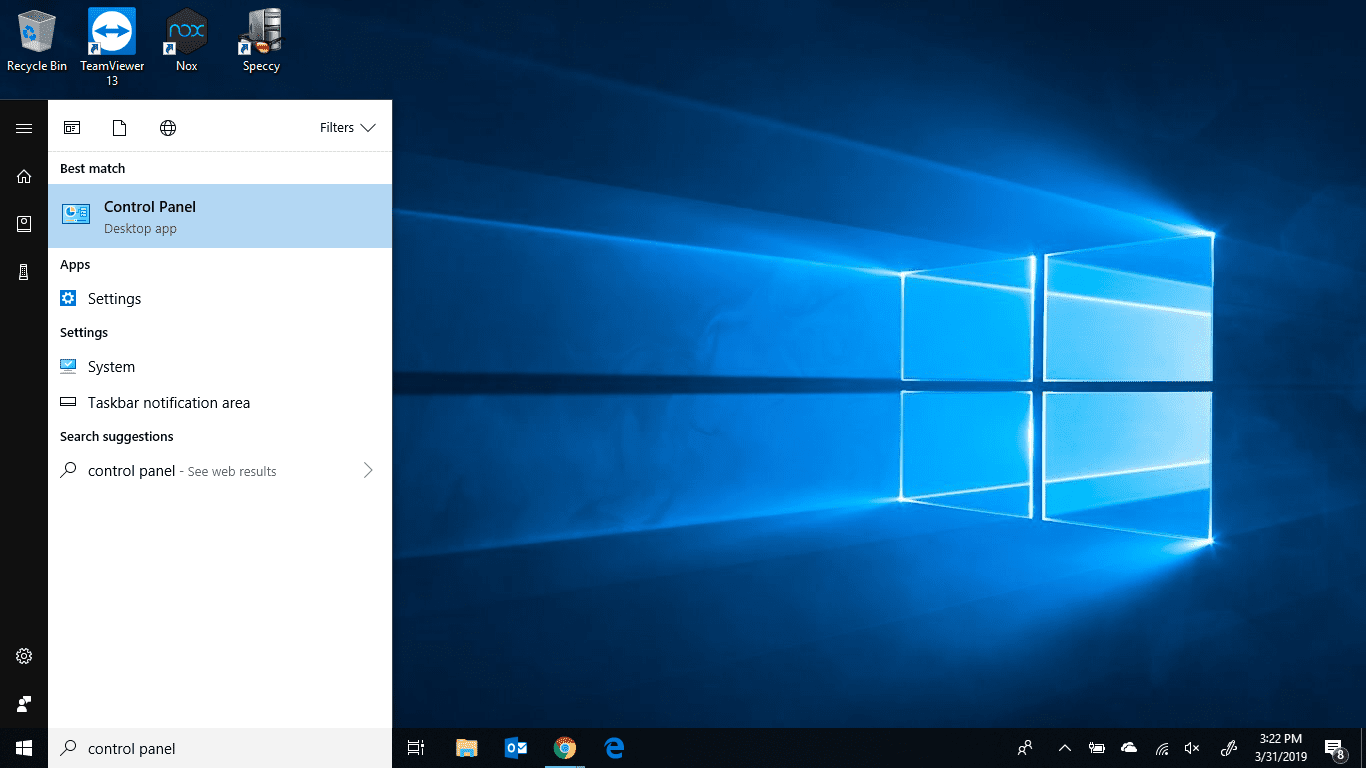
Task: Open Outlook from the taskbar
Action: coord(515,747)
